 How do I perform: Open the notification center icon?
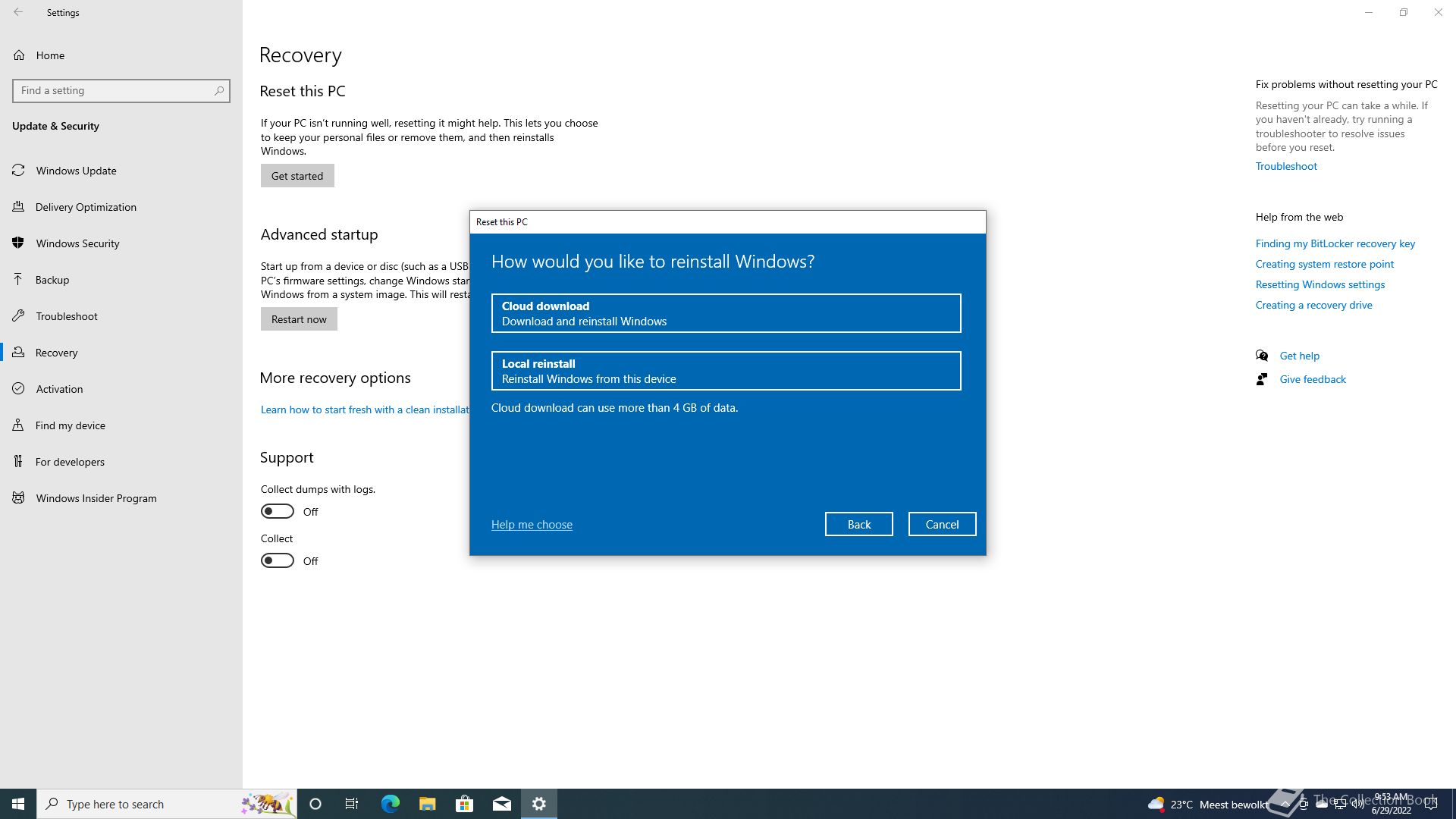[1431, 804]
